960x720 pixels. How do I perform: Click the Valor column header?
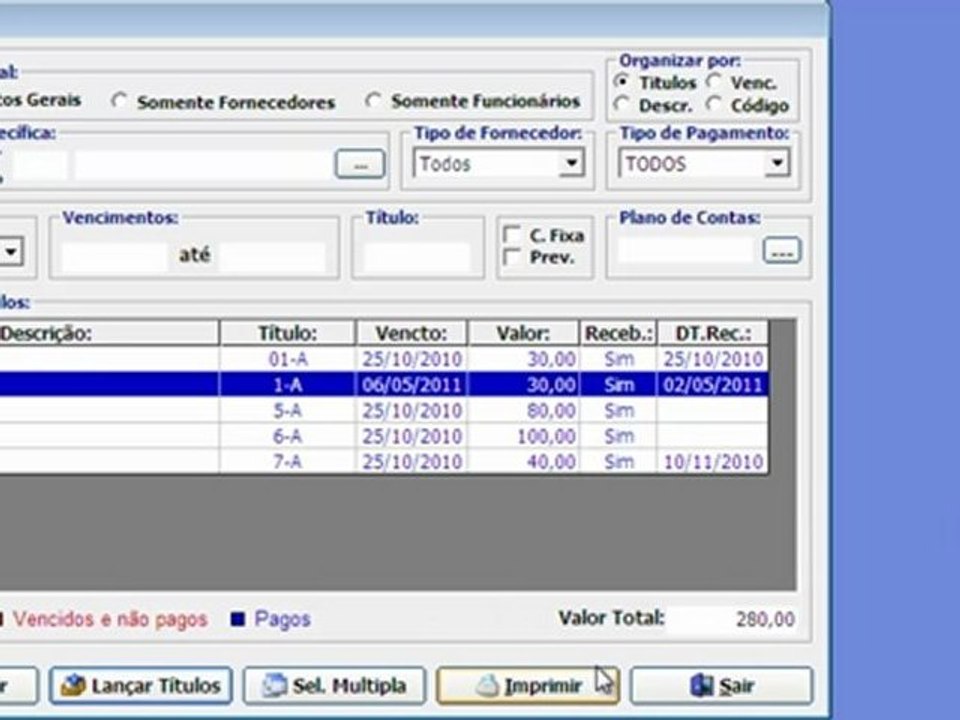pyautogui.click(x=523, y=333)
